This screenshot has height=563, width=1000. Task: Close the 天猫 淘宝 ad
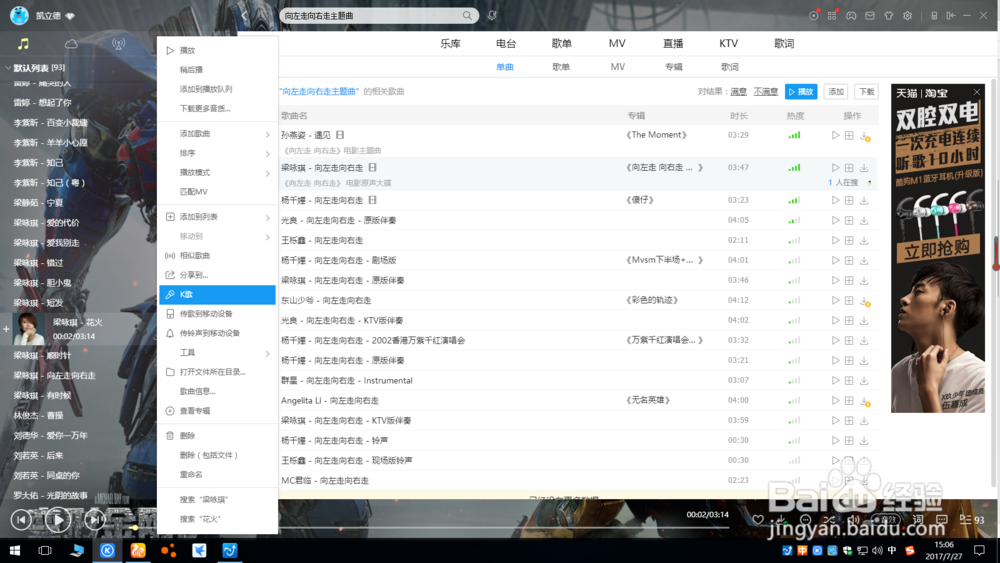tap(976, 92)
